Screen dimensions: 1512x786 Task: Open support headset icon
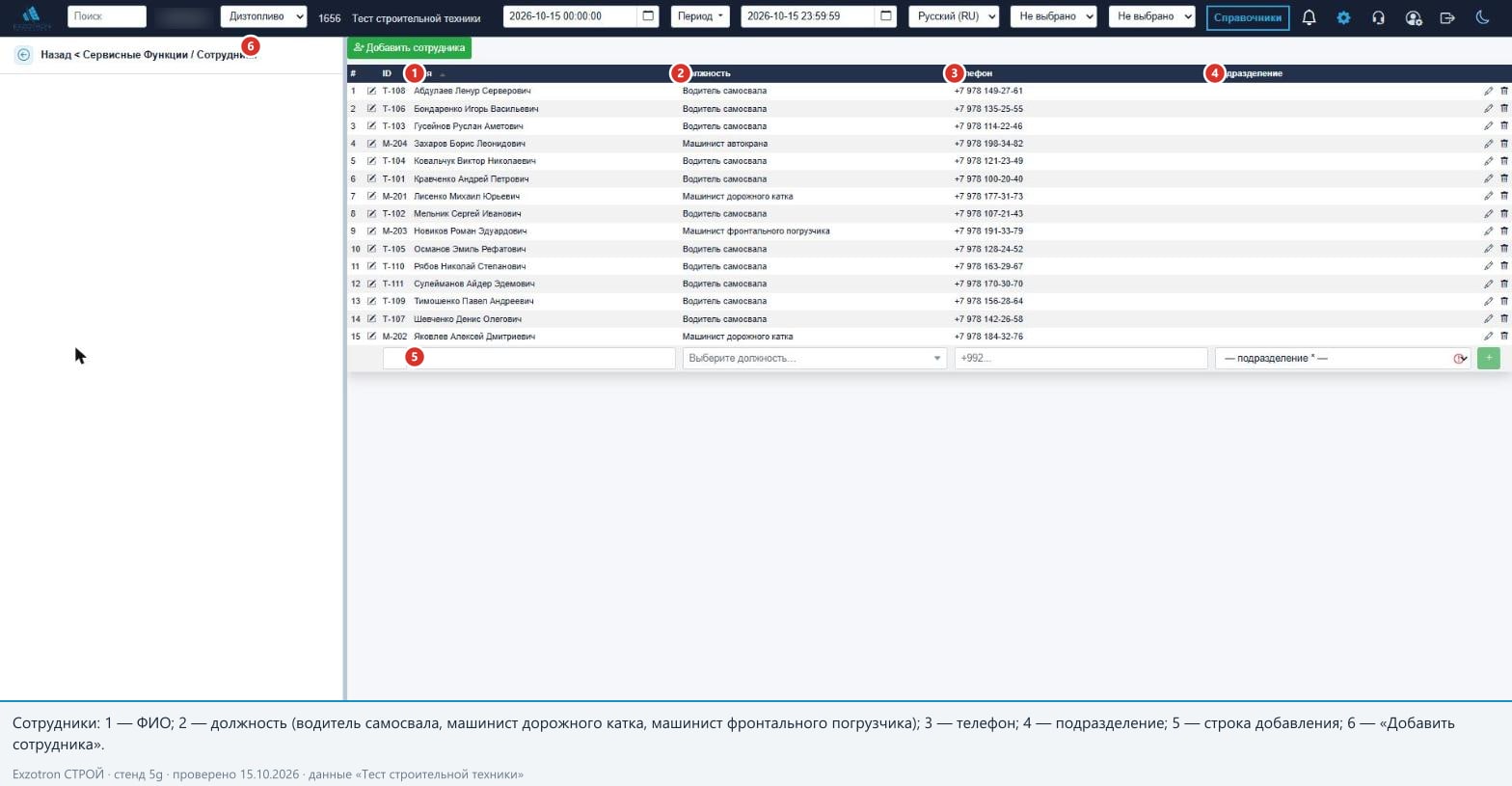[x=1378, y=17]
